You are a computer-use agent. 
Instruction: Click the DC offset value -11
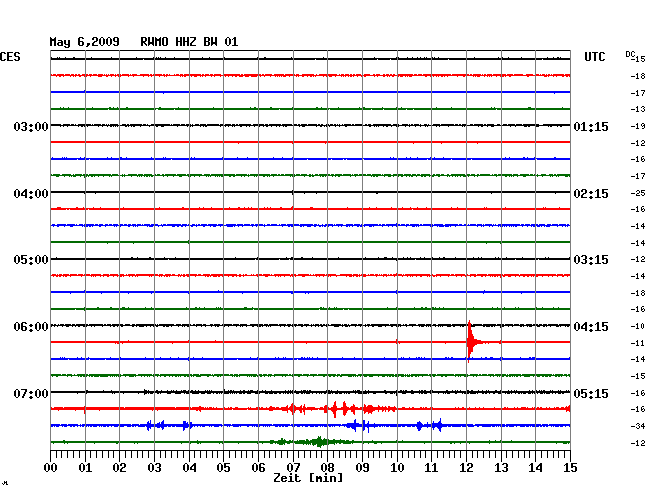coord(638,343)
